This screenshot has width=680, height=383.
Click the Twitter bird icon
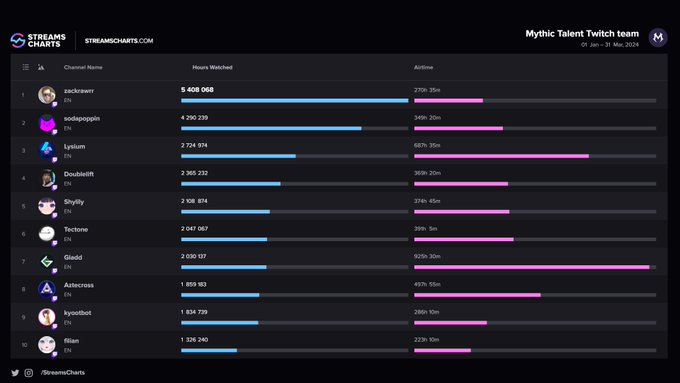pyautogui.click(x=15, y=373)
